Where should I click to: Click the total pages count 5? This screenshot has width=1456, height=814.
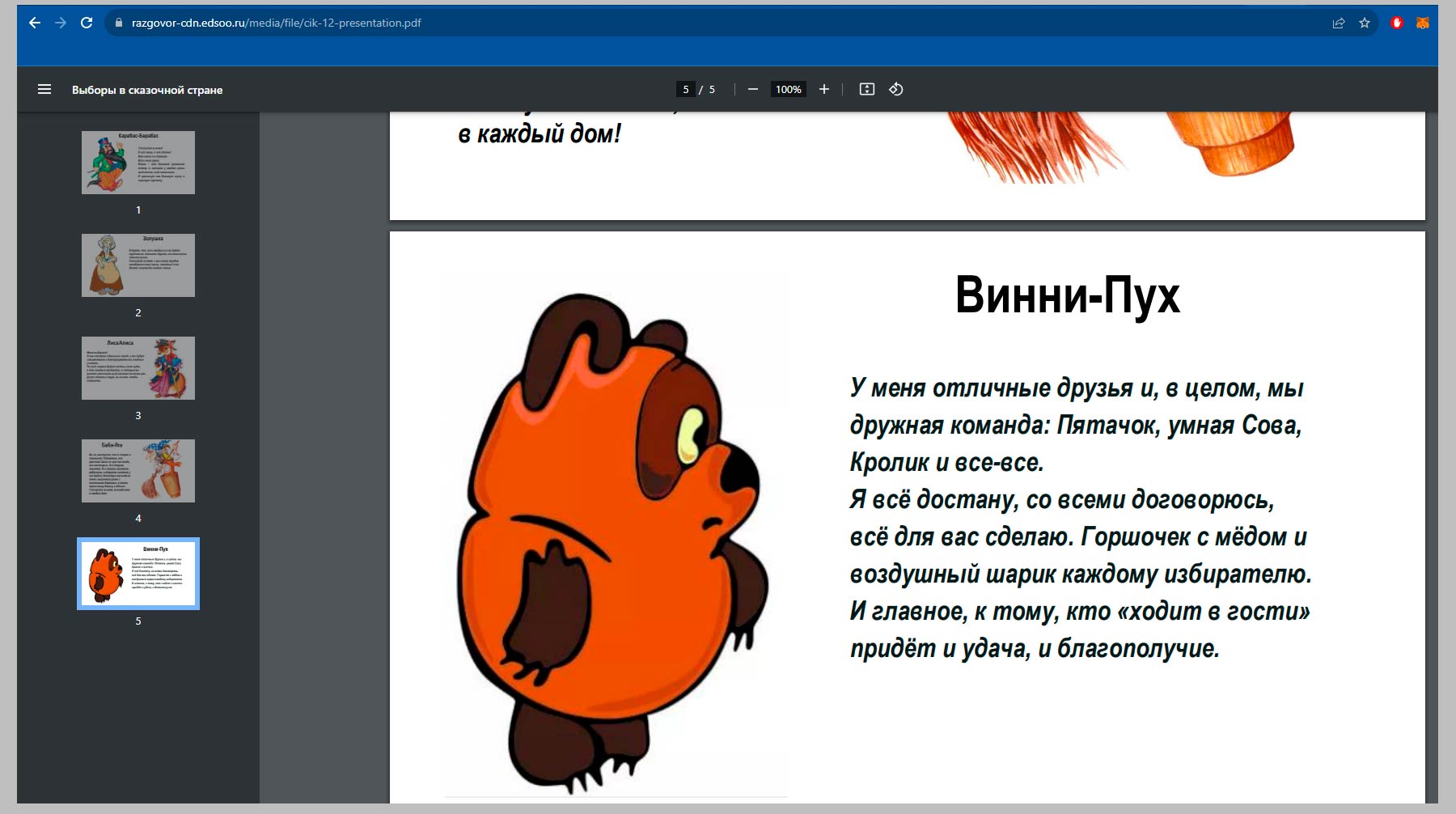pyautogui.click(x=712, y=89)
